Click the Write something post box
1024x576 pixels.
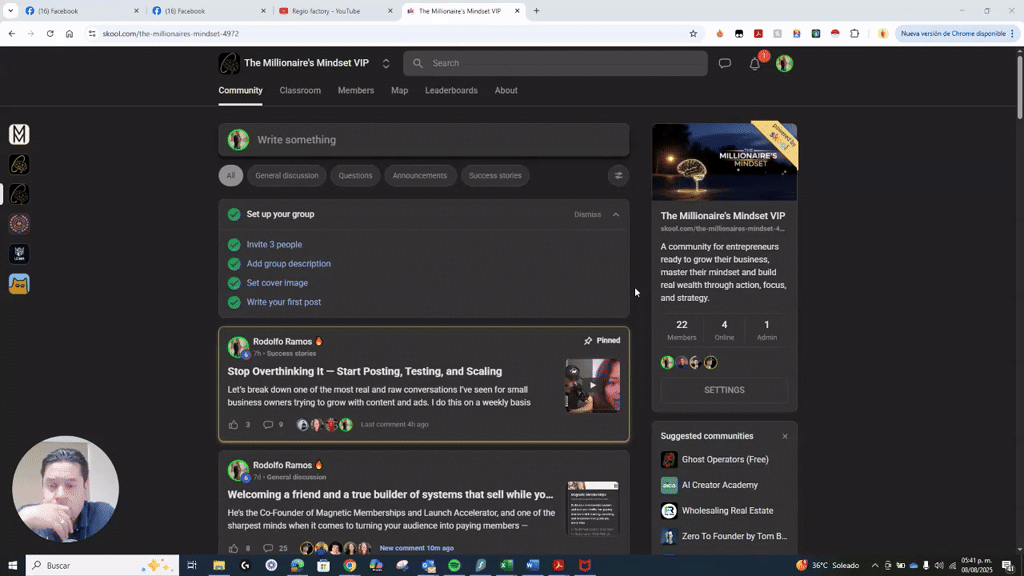pos(424,140)
